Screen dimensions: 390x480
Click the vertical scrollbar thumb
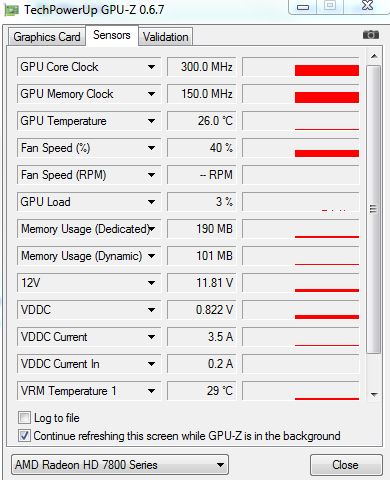373,209
